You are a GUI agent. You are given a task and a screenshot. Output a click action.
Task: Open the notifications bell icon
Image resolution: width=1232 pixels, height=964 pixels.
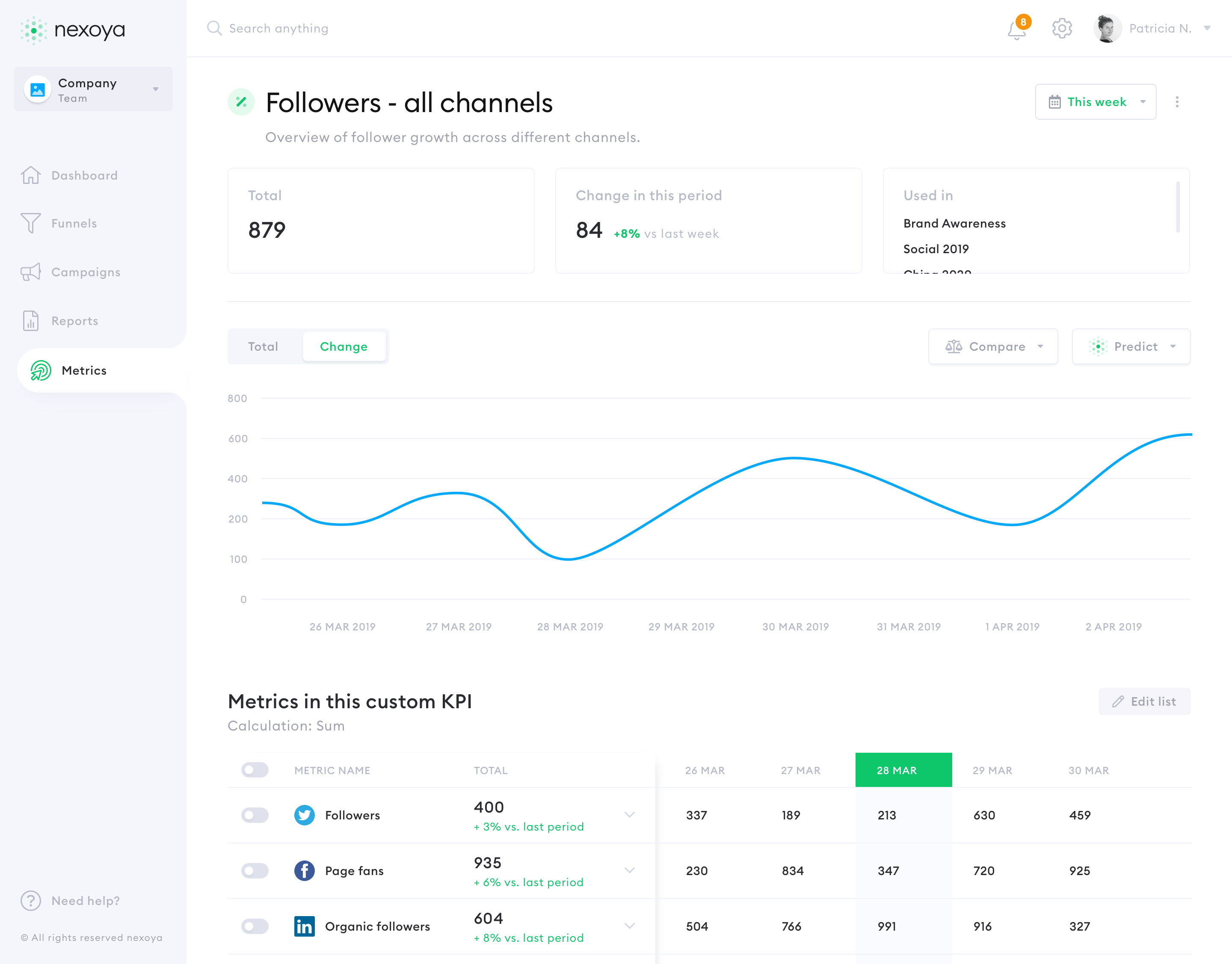1017,30
